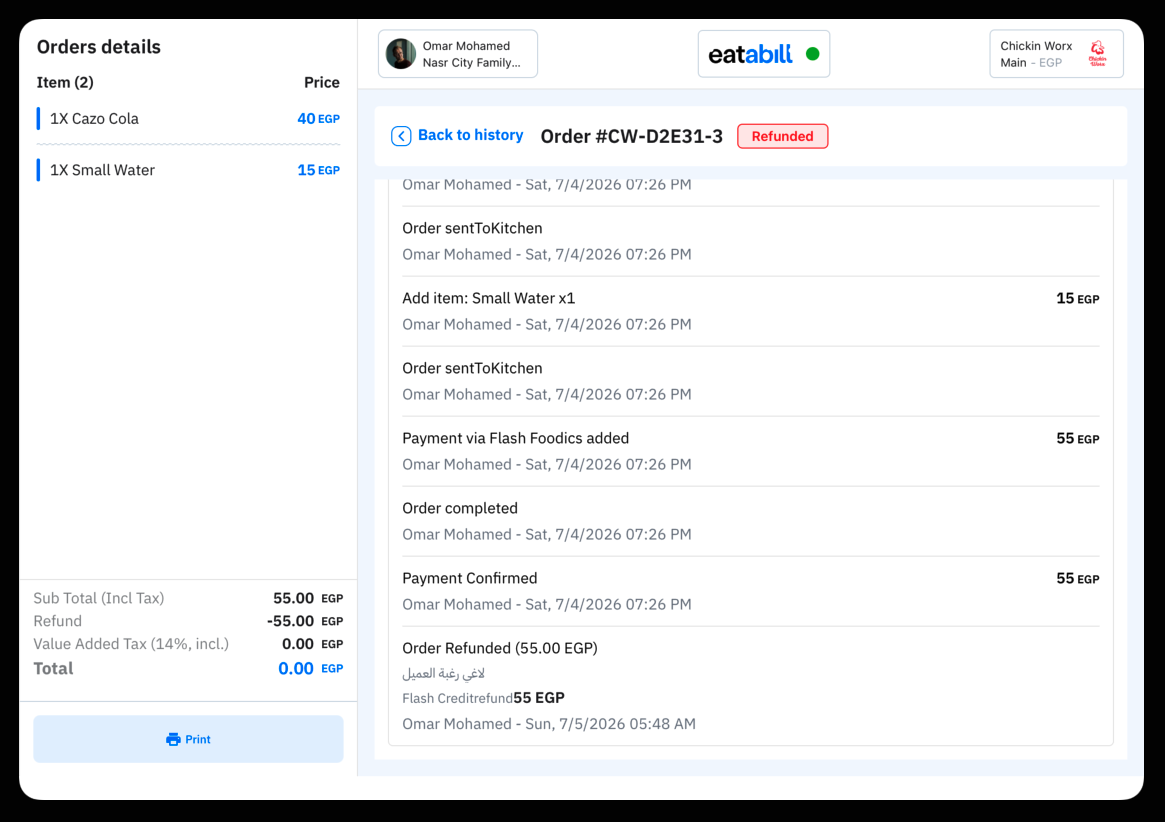Image resolution: width=1165 pixels, height=822 pixels.
Task: Select the 1X Cazo Cola item row
Action: pyautogui.click(x=189, y=119)
